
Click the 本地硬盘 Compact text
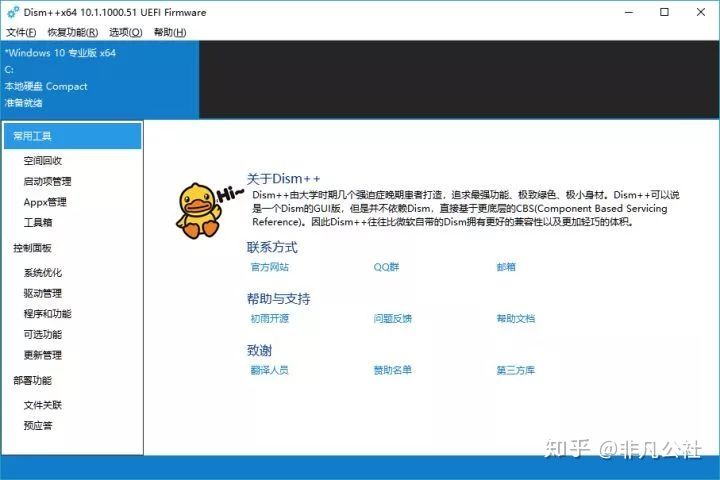click(x=46, y=86)
